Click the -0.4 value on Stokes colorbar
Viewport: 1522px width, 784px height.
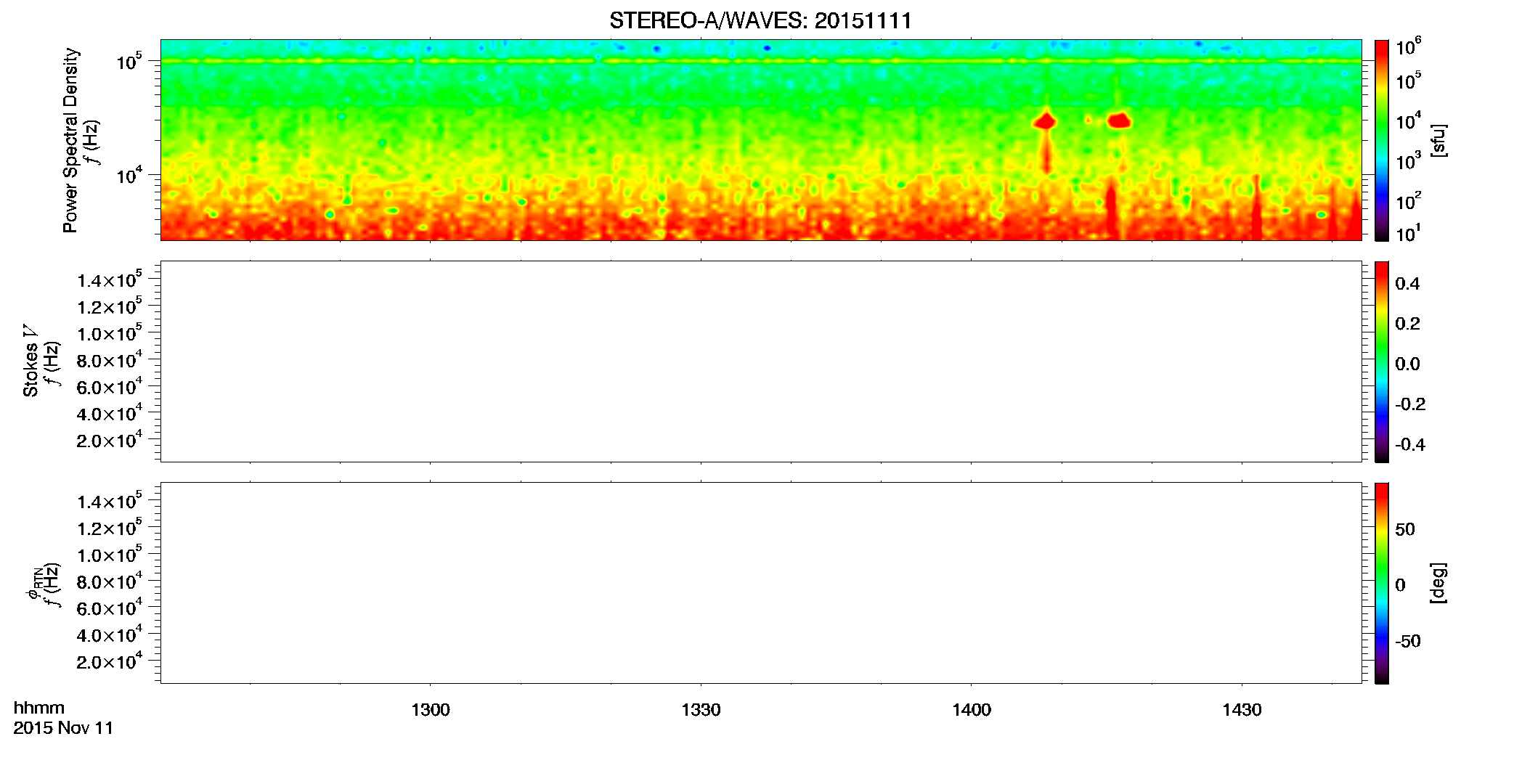1410,445
